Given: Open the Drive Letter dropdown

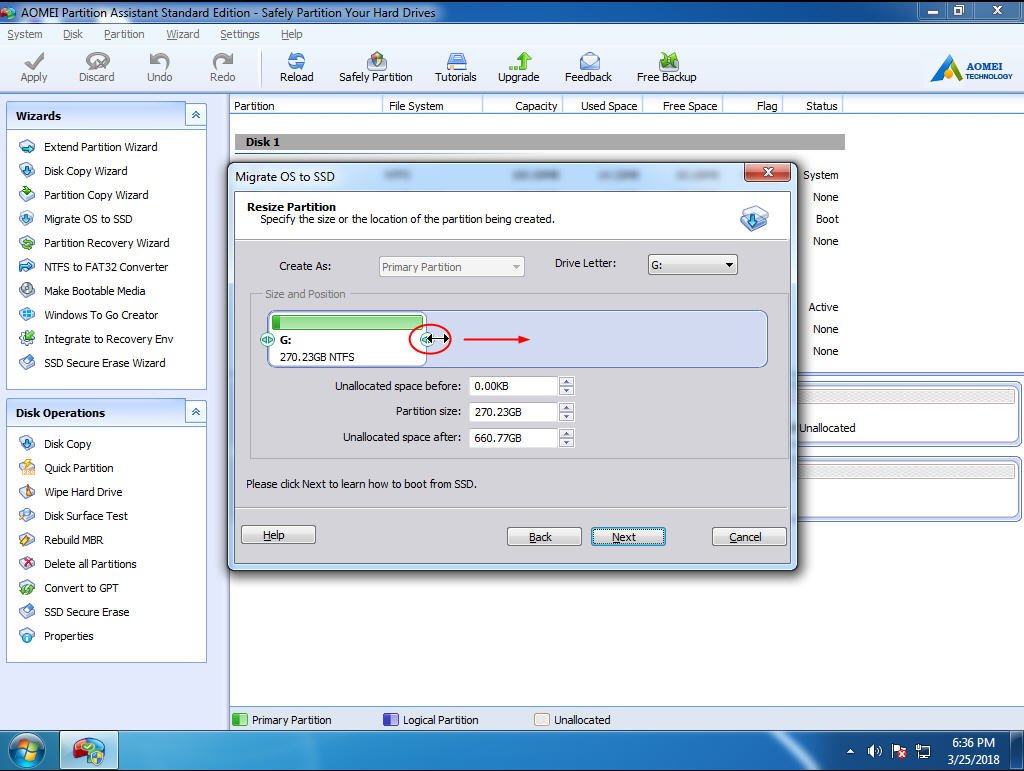Looking at the screenshot, I should click(692, 265).
